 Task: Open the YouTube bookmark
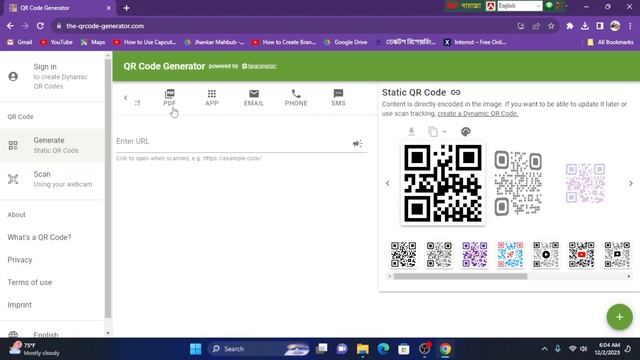[x=56, y=42]
